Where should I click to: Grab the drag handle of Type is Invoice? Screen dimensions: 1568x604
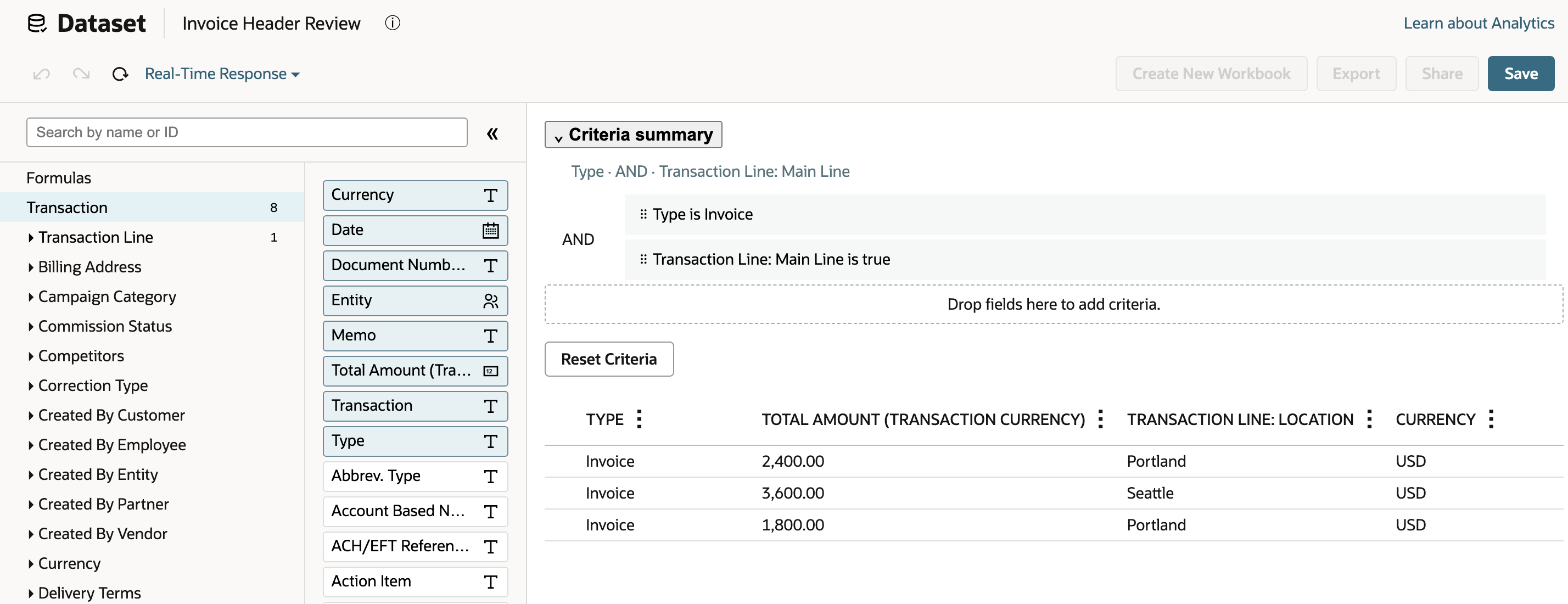tap(643, 214)
